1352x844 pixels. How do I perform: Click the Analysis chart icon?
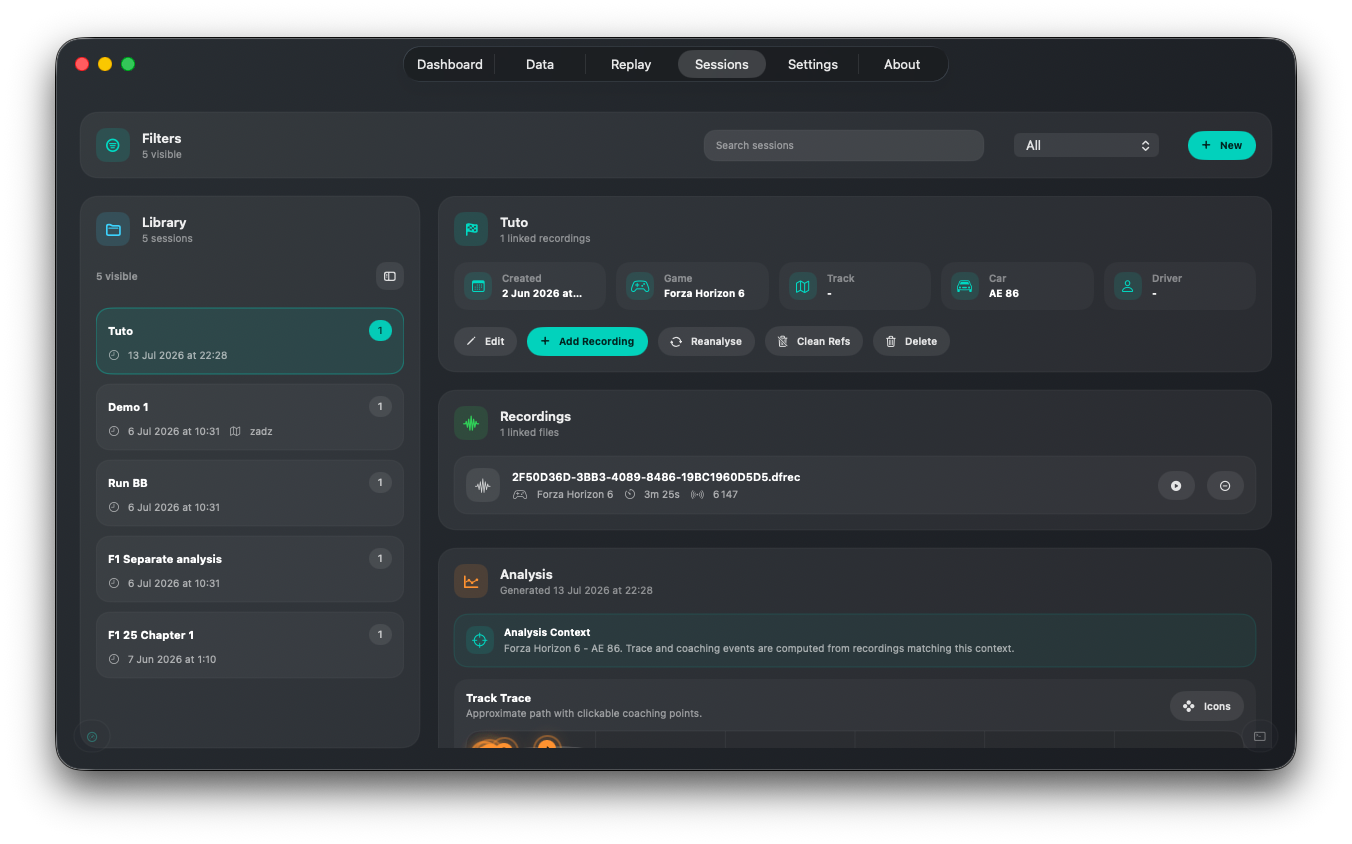471,581
